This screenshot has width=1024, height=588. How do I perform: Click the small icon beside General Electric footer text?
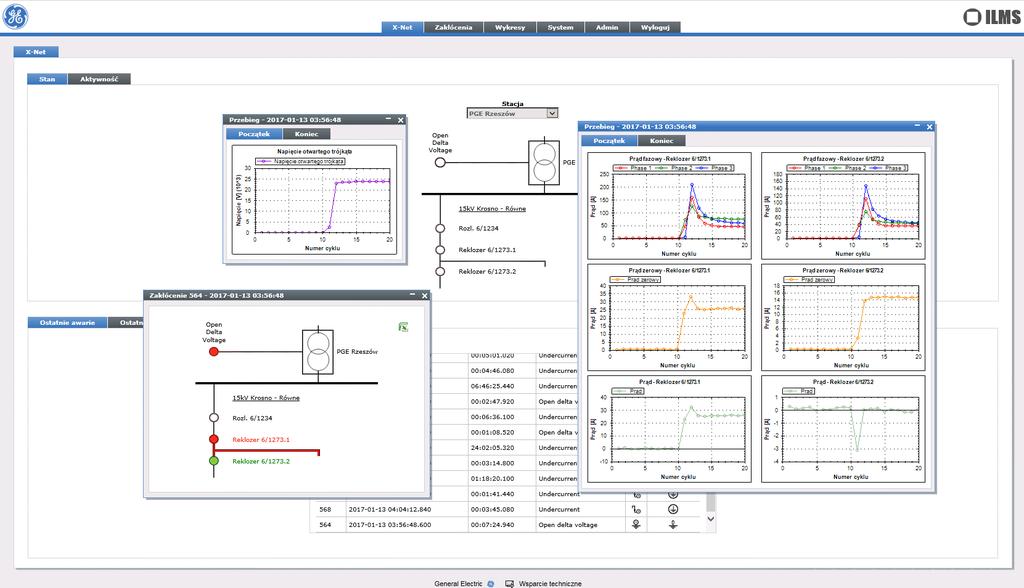pyautogui.click(x=490, y=583)
